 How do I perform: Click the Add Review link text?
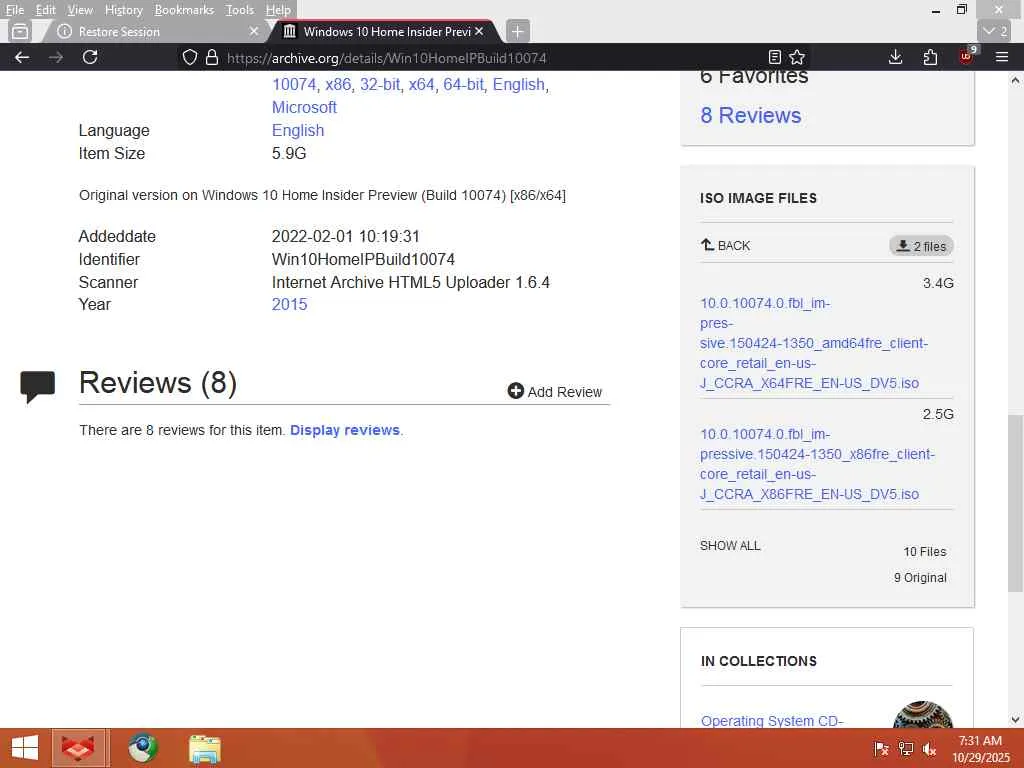pos(565,392)
